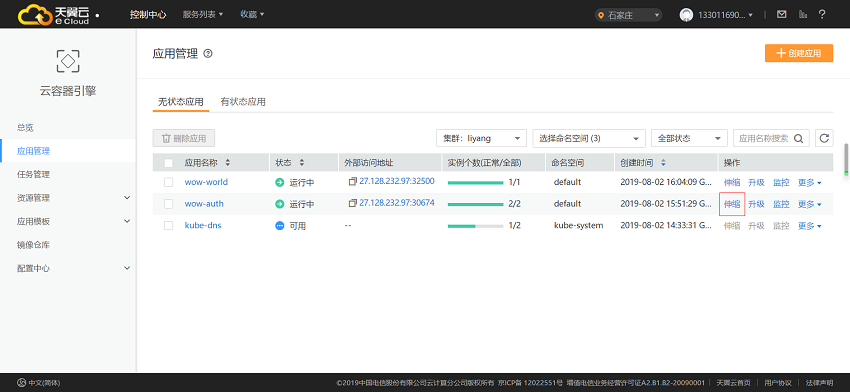The height and width of the screenshot is (392, 850).
Task: Click the vertical page scrollbar
Action: coord(846,160)
